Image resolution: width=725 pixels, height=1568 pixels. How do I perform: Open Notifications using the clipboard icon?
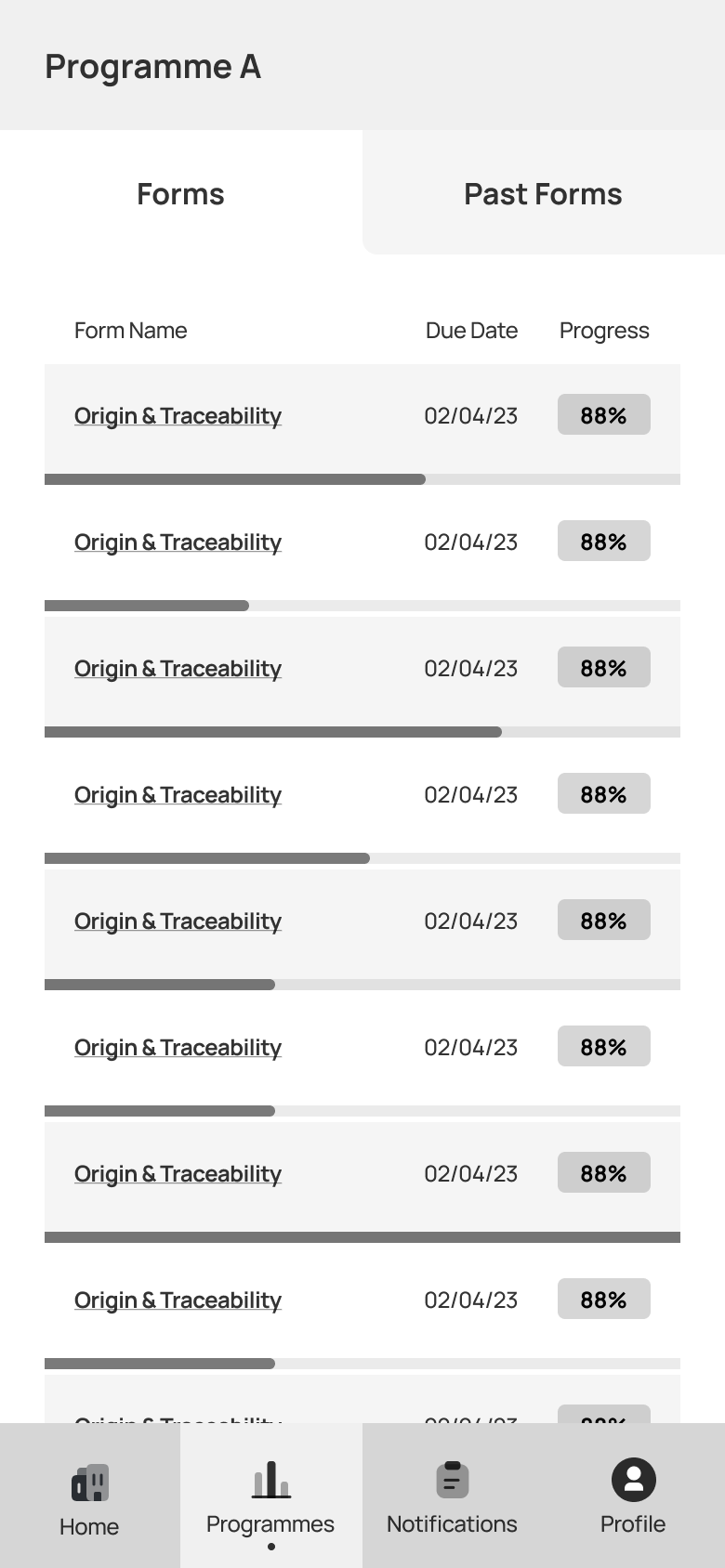tap(453, 1480)
